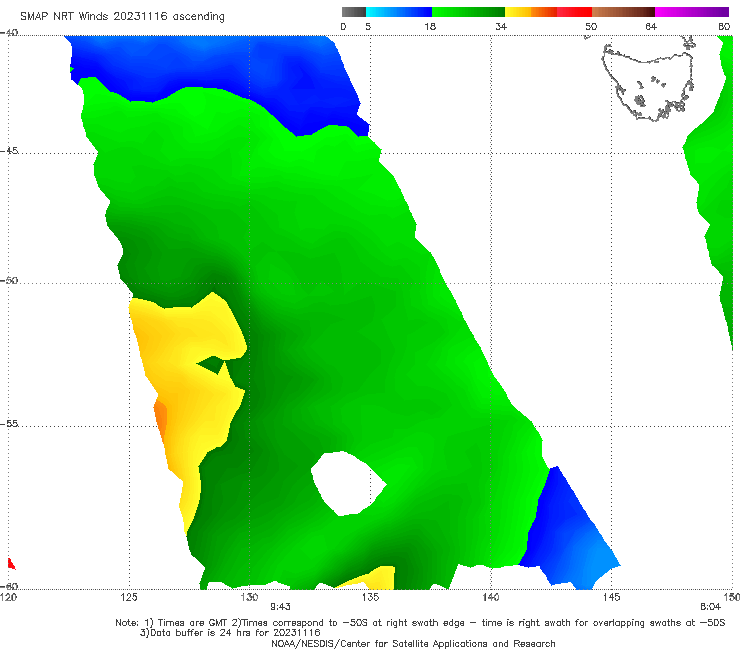The image size is (740, 650).
Task: Click the colorbar label "5"
Action: (x=368, y=26)
